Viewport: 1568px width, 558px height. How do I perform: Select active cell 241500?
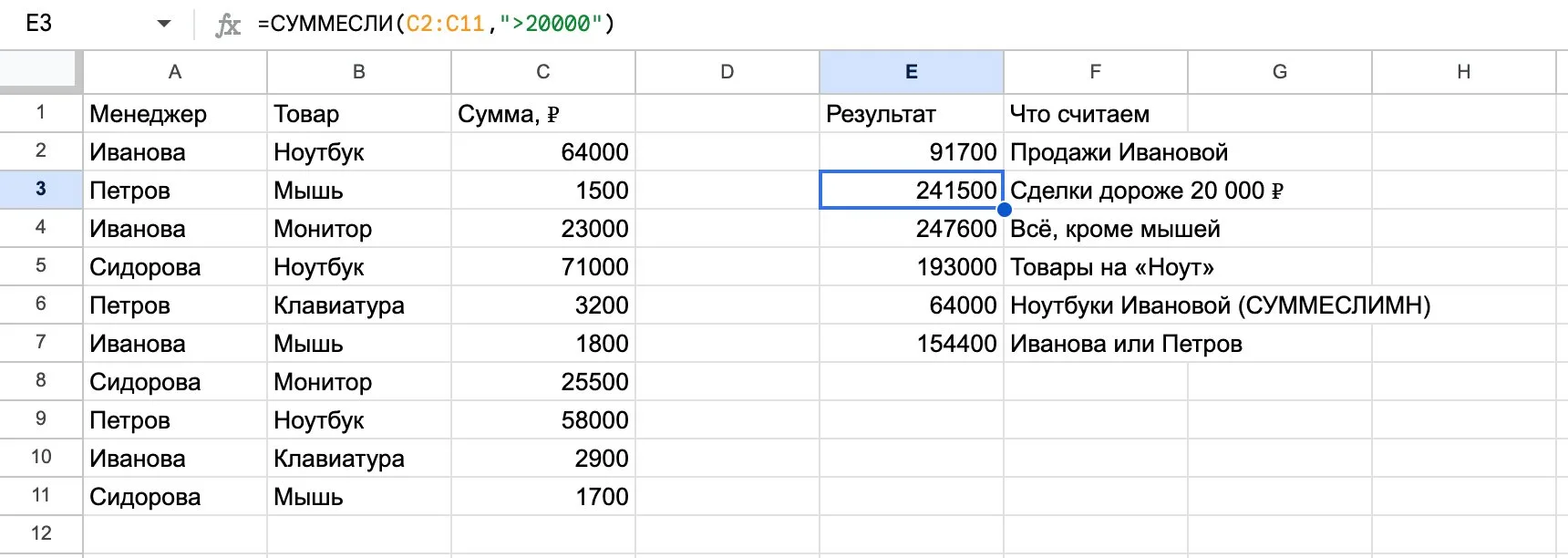(912, 191)
